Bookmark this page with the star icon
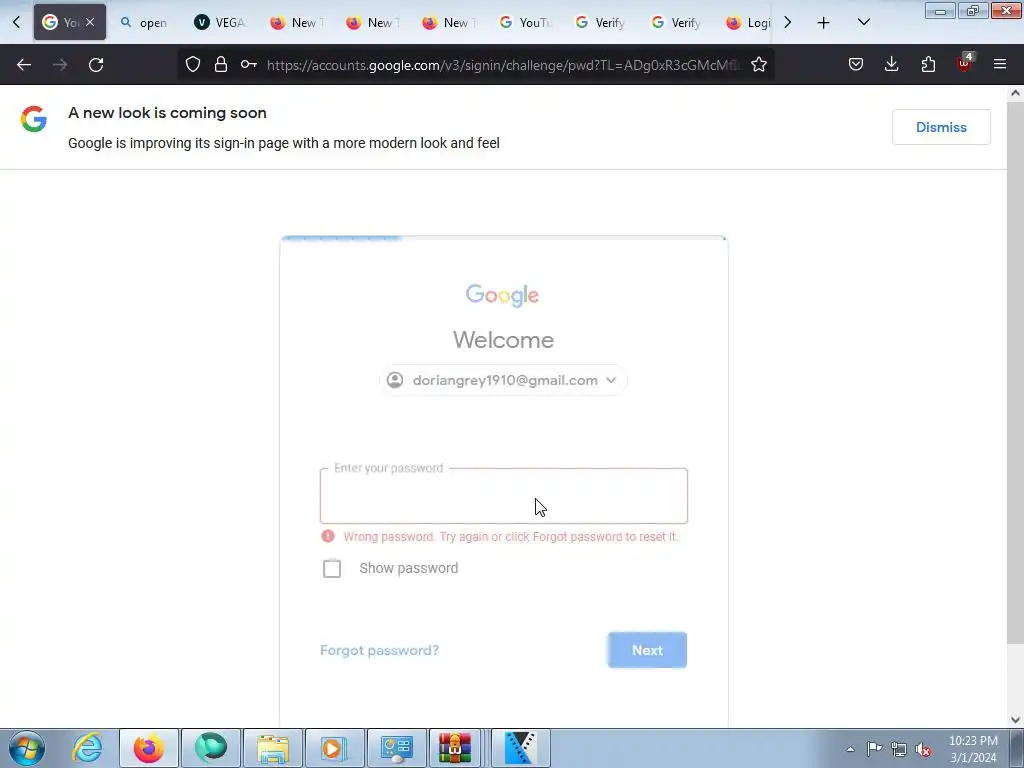The width and height of the screenshot is (1024, 768). [x=759, y=65]
